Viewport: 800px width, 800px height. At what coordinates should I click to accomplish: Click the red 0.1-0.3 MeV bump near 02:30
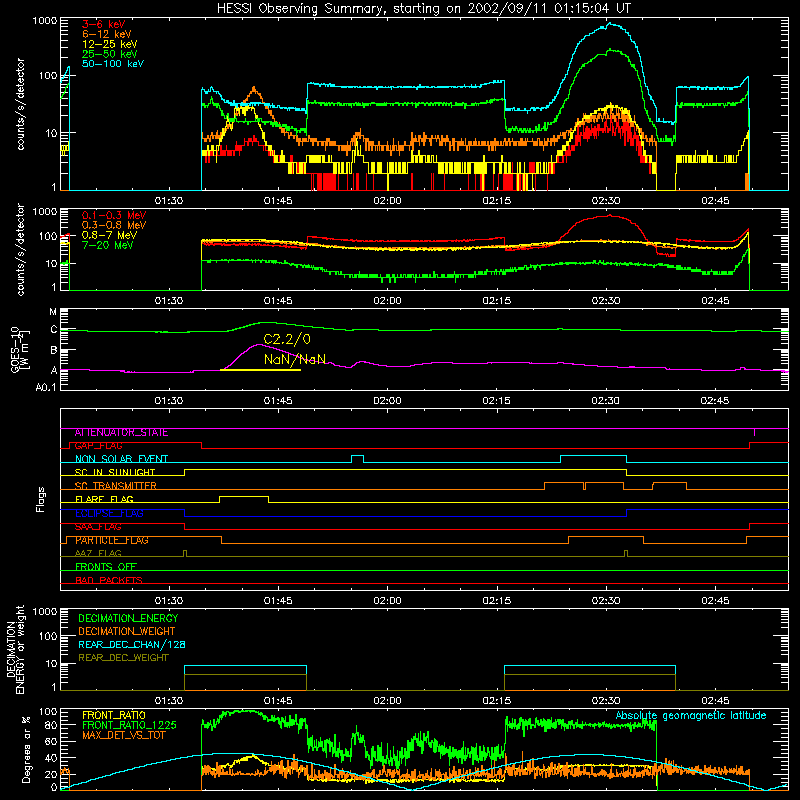pyautogui.click(x=608, y=216)
